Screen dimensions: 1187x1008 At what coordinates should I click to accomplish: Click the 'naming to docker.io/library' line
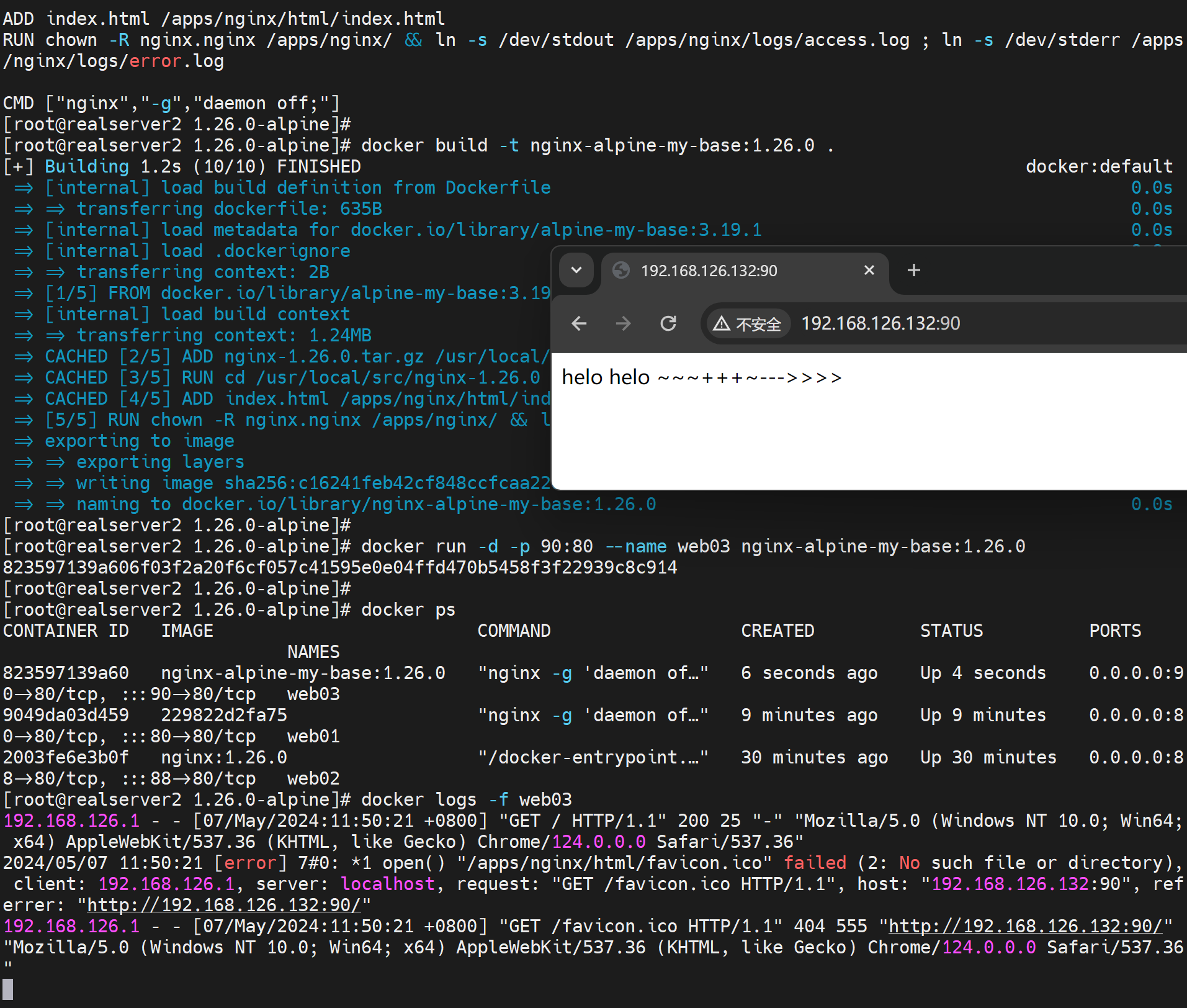366,505
